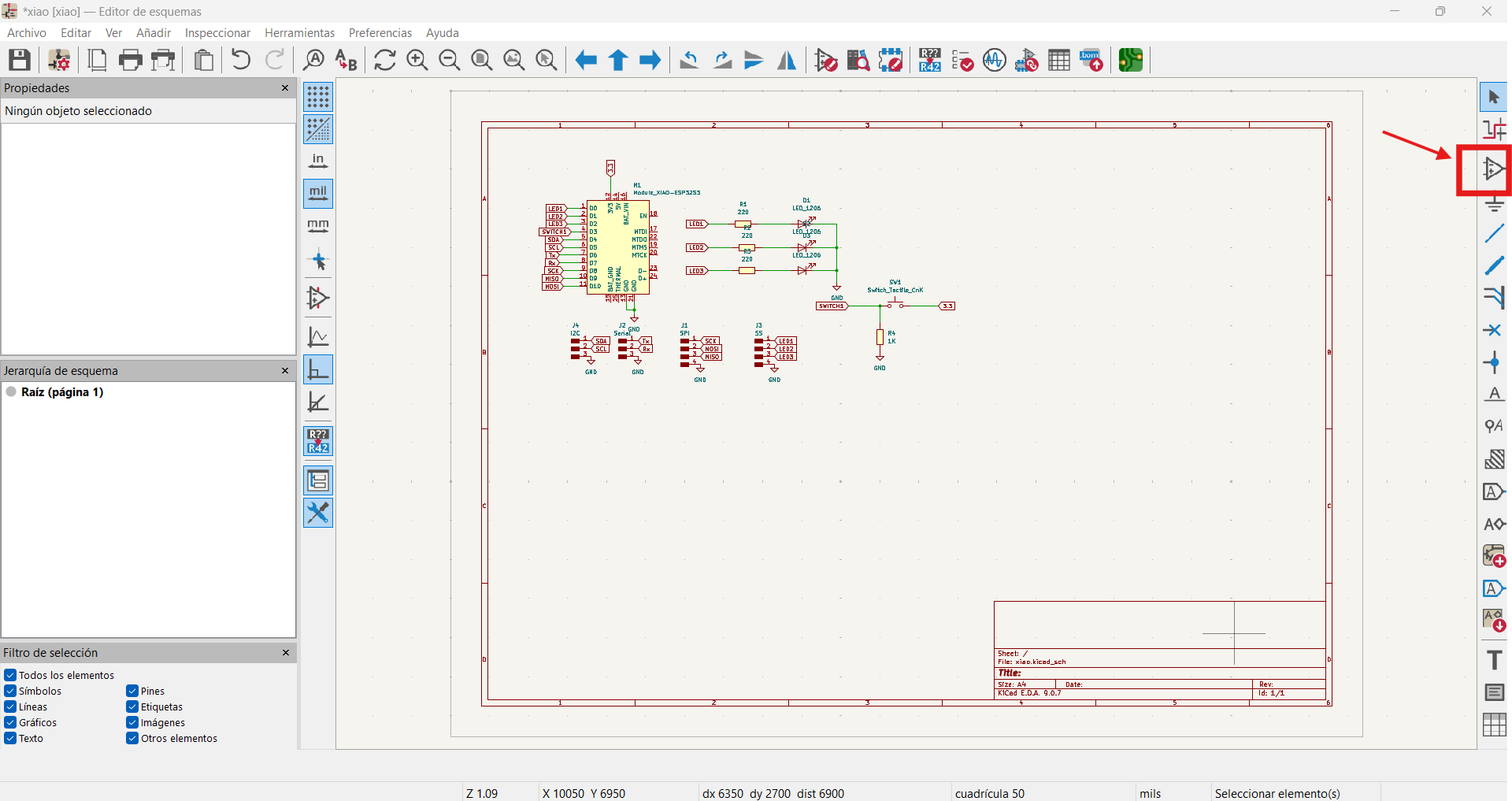This screenshot has width=1512, height=801.
Task: Open the Preferencias menu
Action: [380, 33]
